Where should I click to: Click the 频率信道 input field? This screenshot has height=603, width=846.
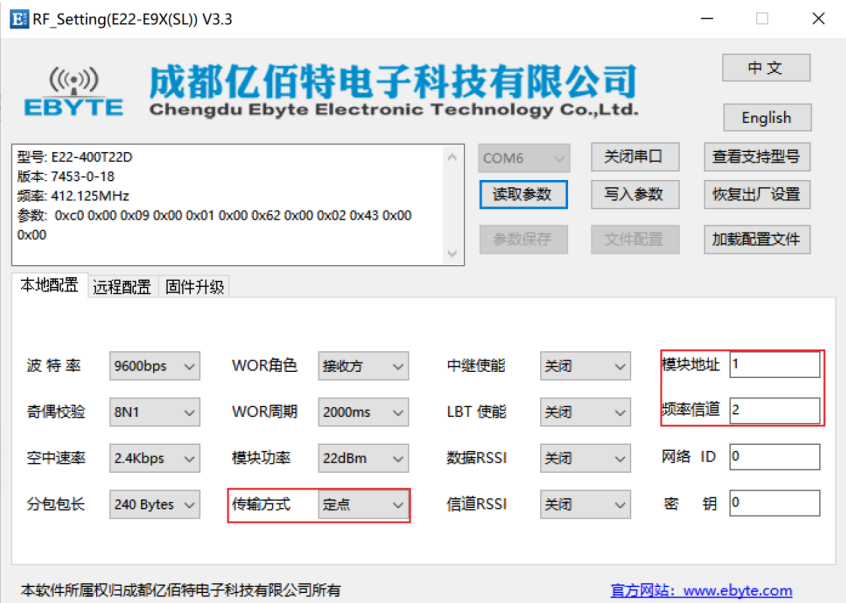775,410
